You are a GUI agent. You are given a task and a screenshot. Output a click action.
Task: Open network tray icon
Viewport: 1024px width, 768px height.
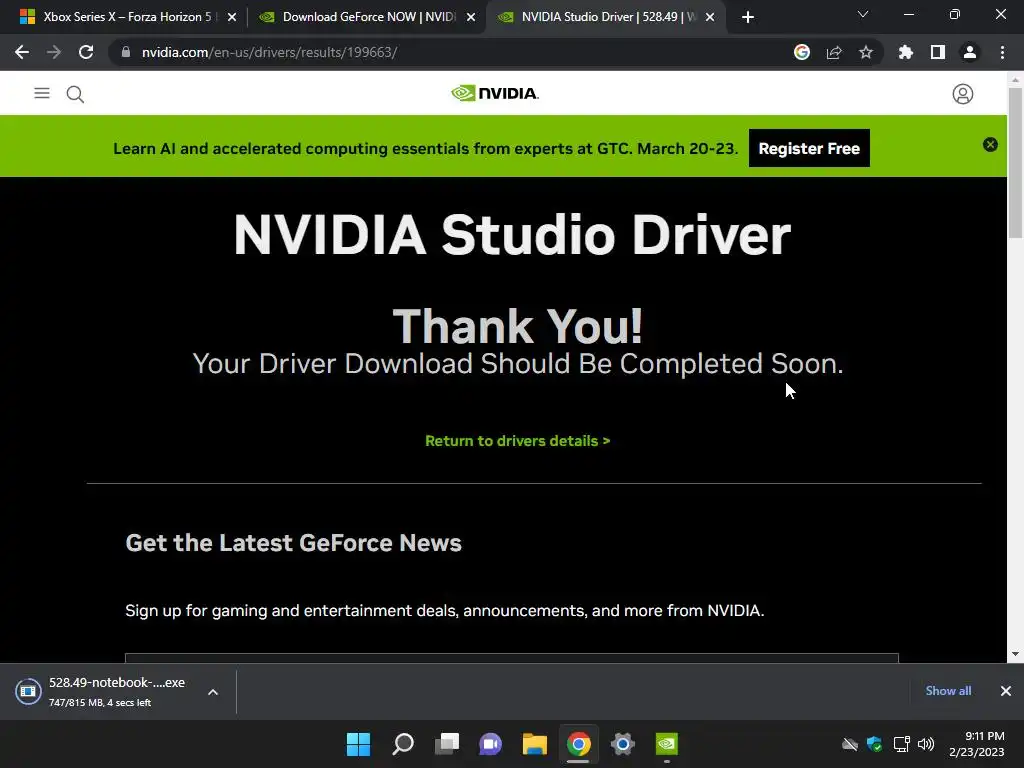tap(901, 744)
